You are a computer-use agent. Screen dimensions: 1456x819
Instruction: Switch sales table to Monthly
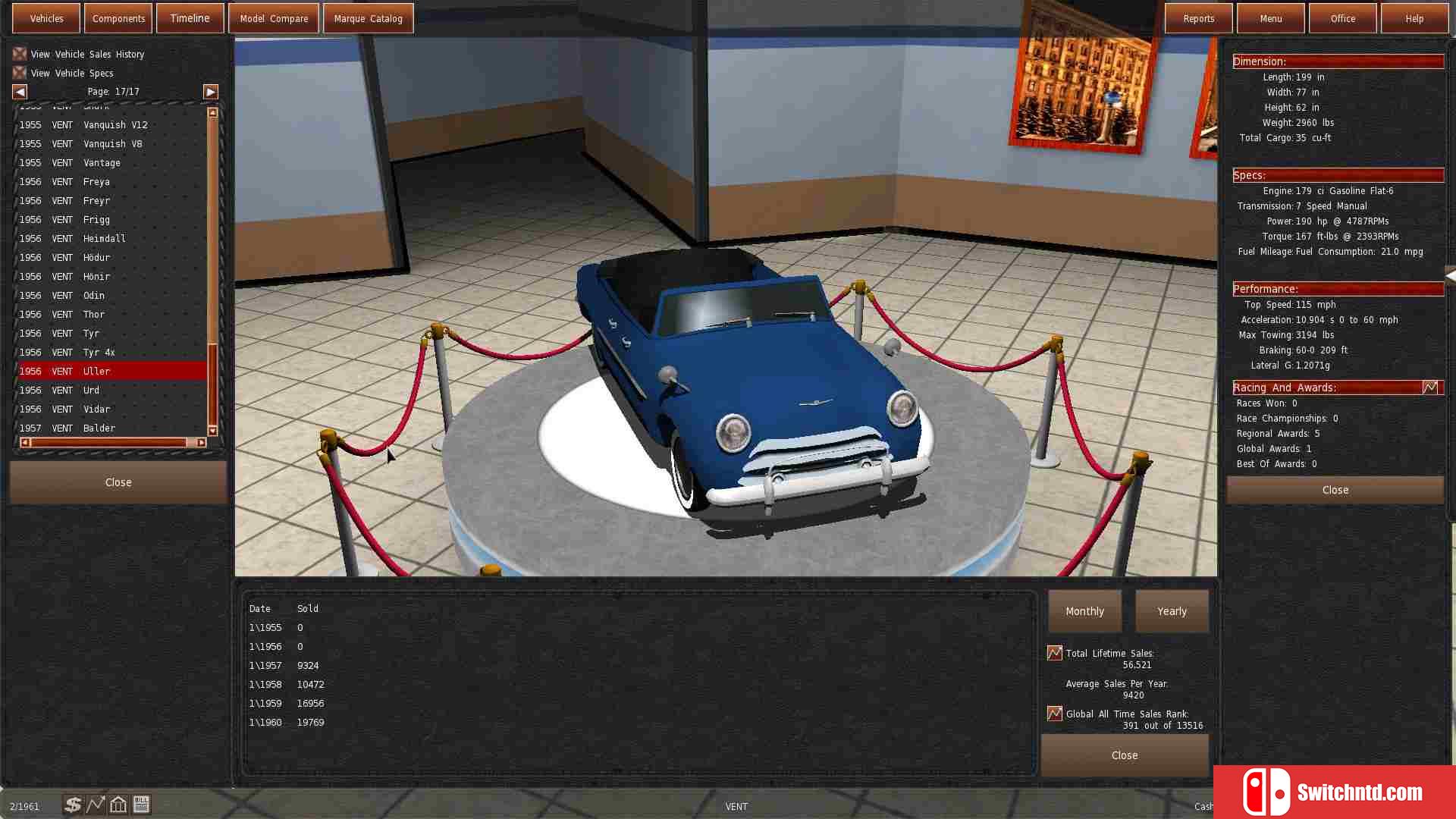pos(1085,611)
